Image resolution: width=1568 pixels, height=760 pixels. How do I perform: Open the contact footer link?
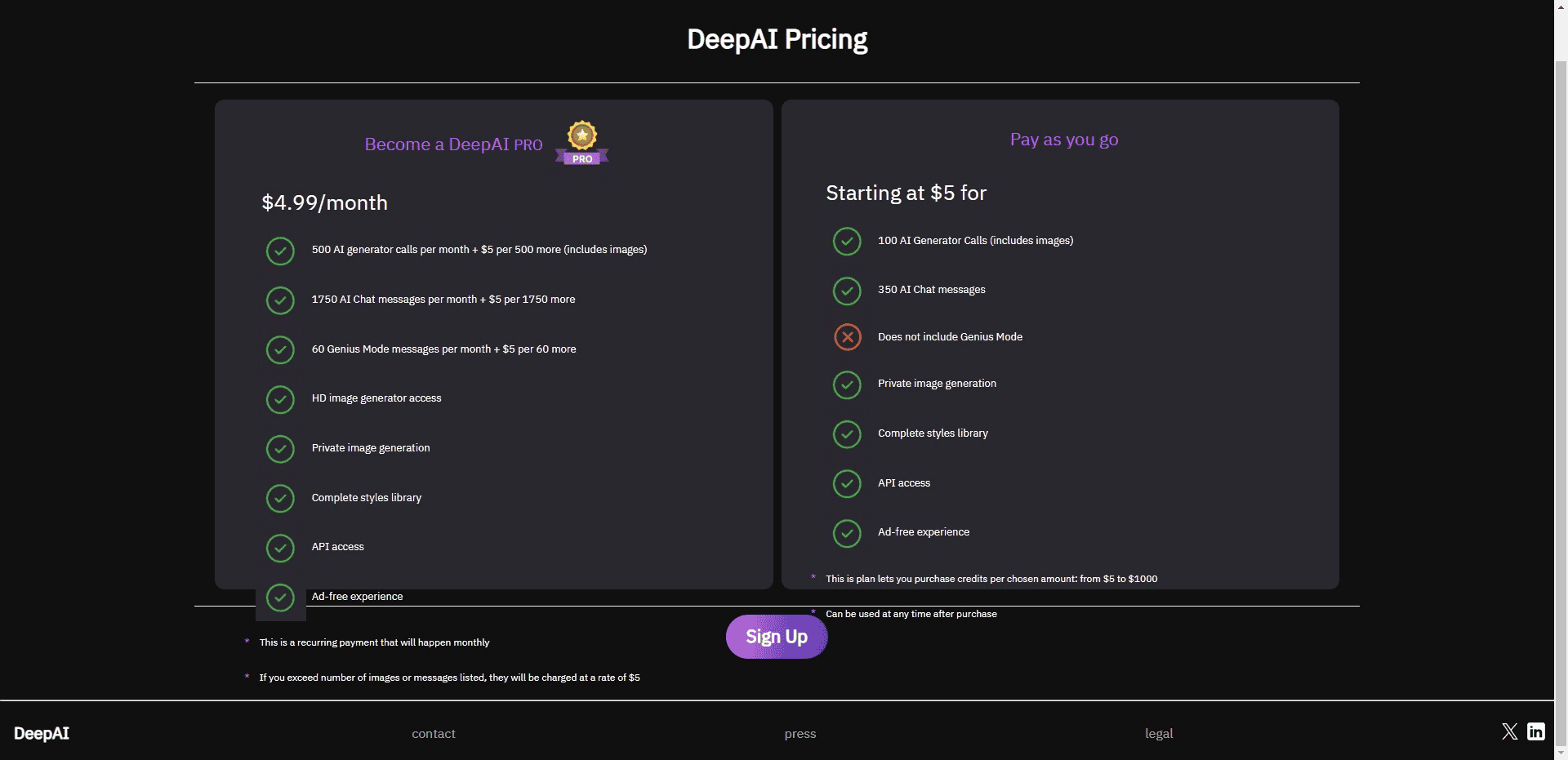click(434, 734)
